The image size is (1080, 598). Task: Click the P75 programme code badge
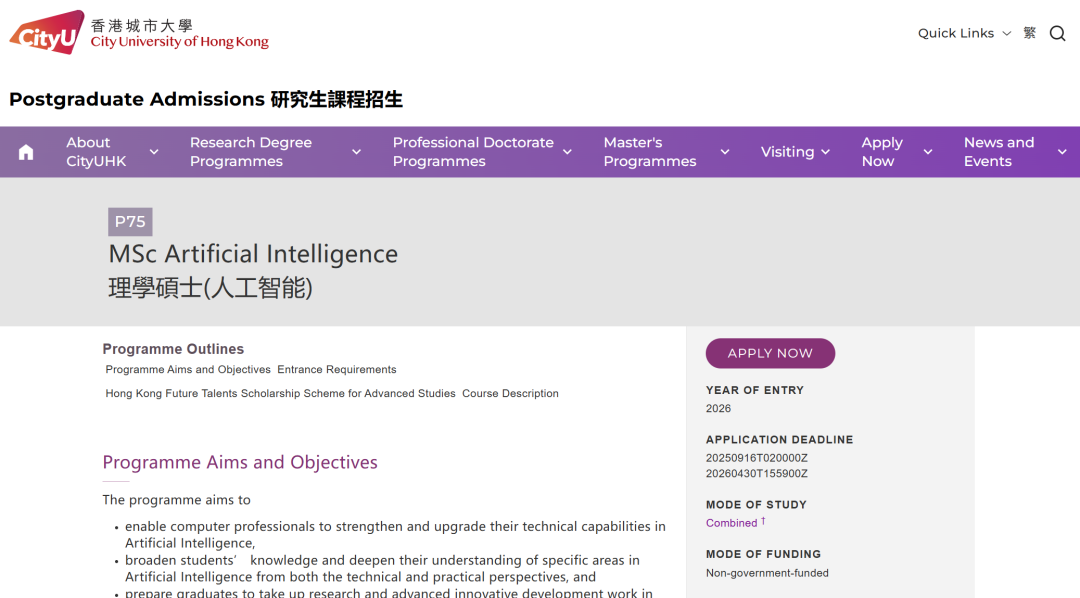click(x=130, y=222)
